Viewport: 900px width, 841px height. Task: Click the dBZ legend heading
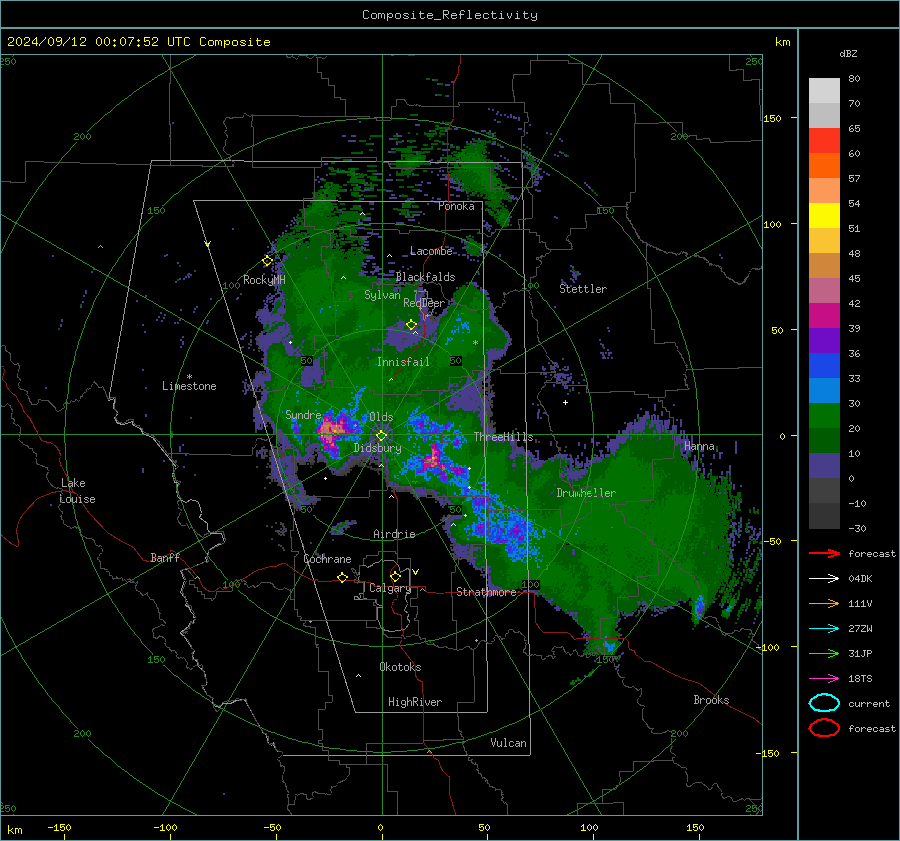[848, 54]
